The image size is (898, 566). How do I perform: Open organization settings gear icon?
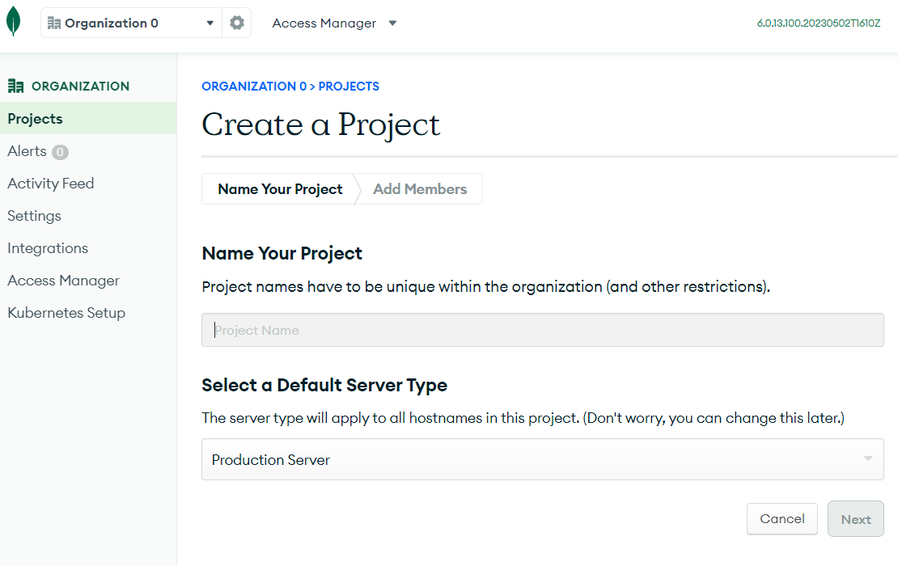pos(237,23)
